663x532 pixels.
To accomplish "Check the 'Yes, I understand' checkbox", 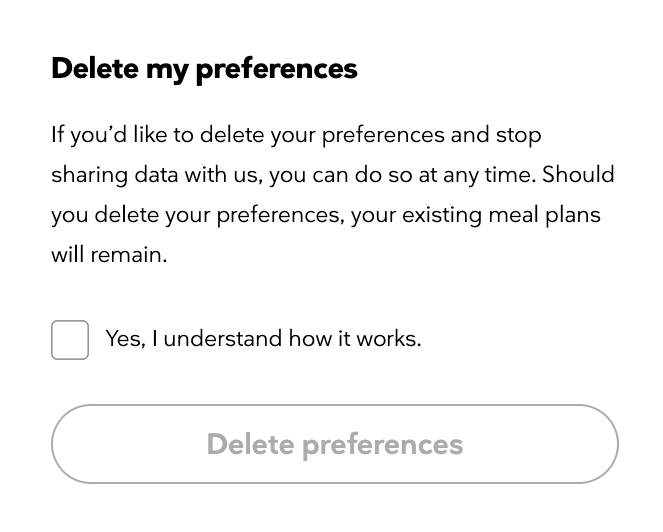I will coord(70,340).
